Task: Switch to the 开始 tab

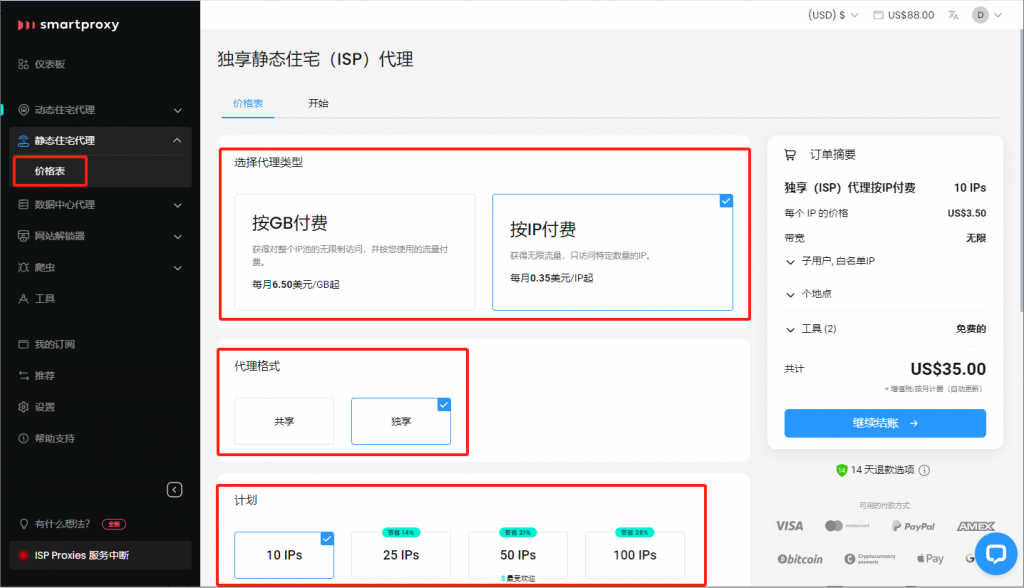Action: (x=318, y=103)
